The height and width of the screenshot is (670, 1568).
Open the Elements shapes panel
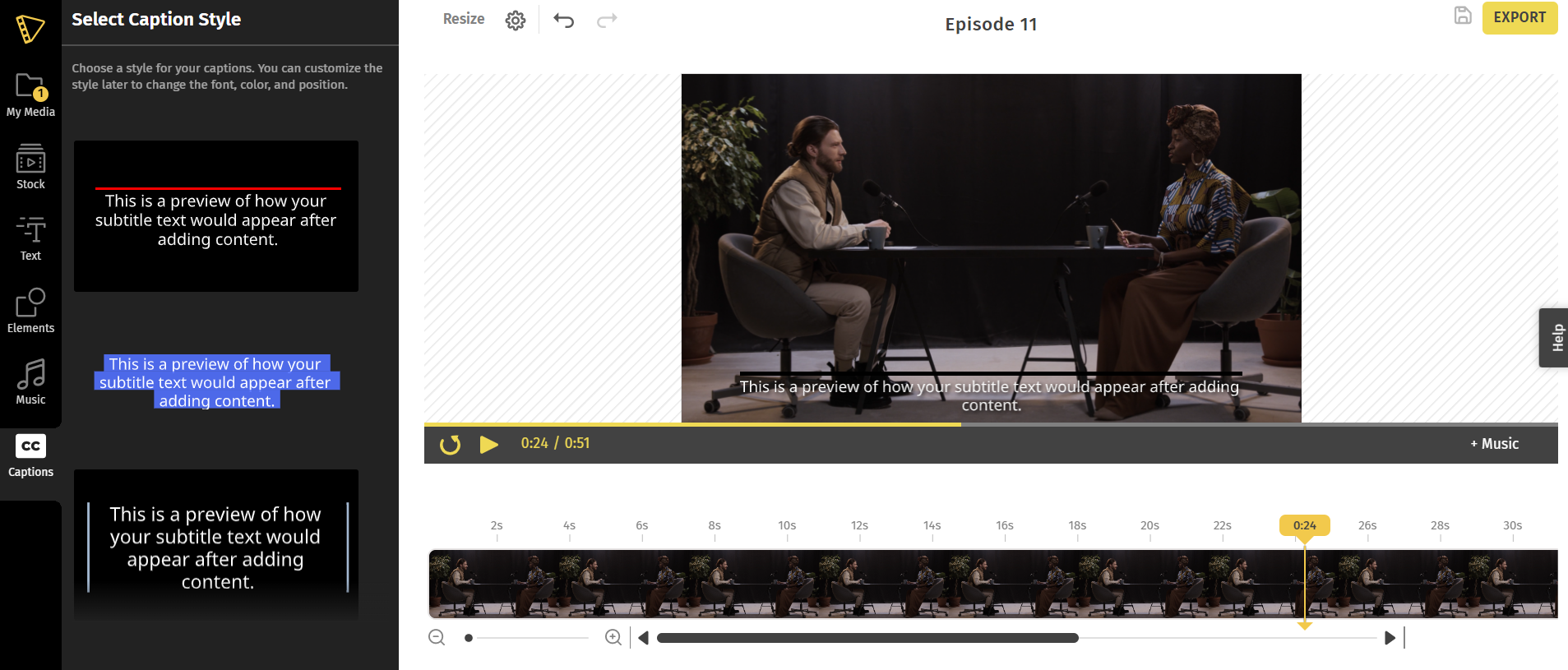pos(30,310)
